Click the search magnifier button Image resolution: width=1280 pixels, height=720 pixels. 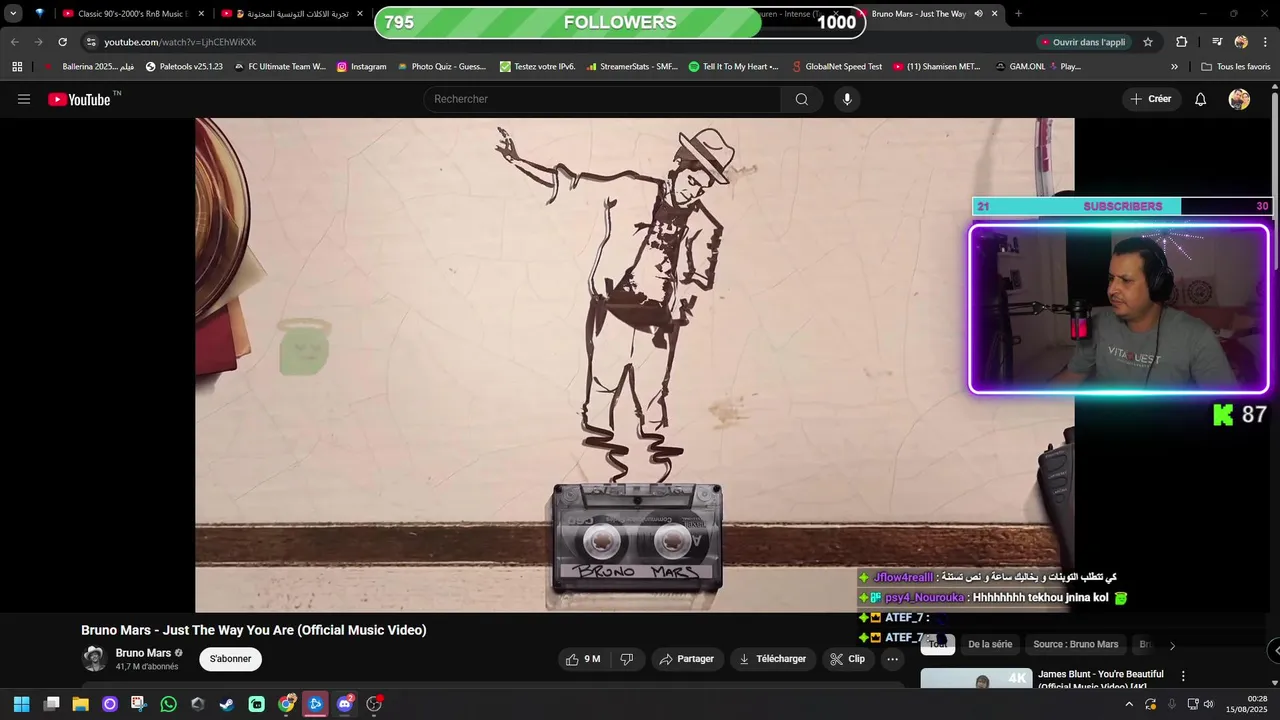tap(802, 99)
